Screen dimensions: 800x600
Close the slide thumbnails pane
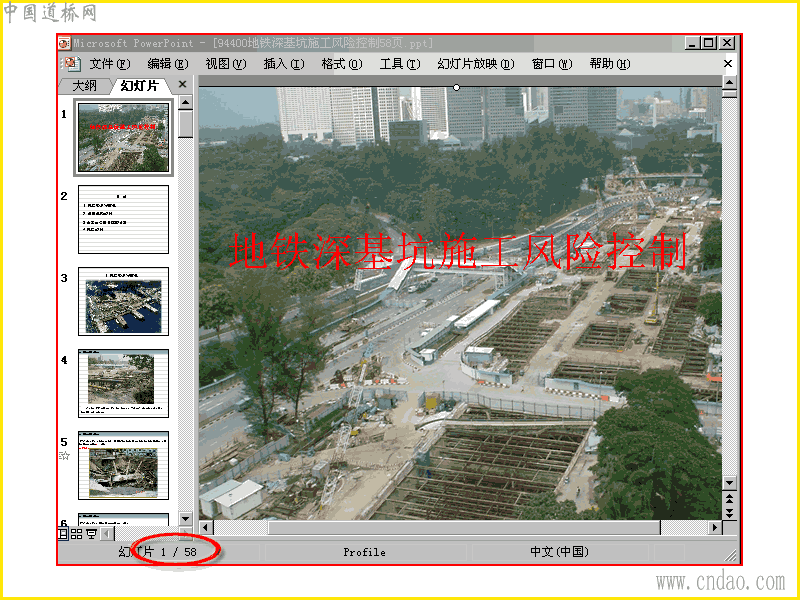pyautogui.click(x=182, y=84)
